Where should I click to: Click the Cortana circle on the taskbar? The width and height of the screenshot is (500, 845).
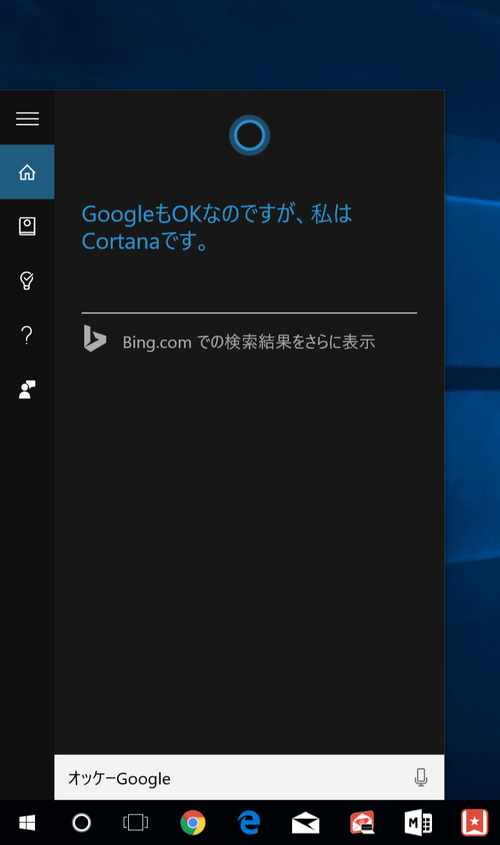82,822
